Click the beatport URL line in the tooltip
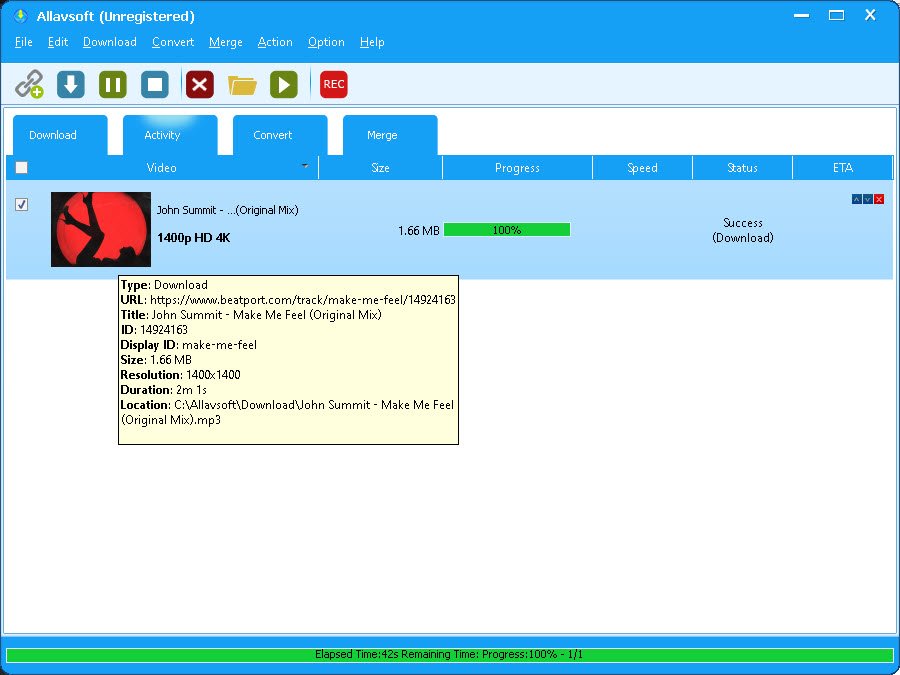 [288, 300]
